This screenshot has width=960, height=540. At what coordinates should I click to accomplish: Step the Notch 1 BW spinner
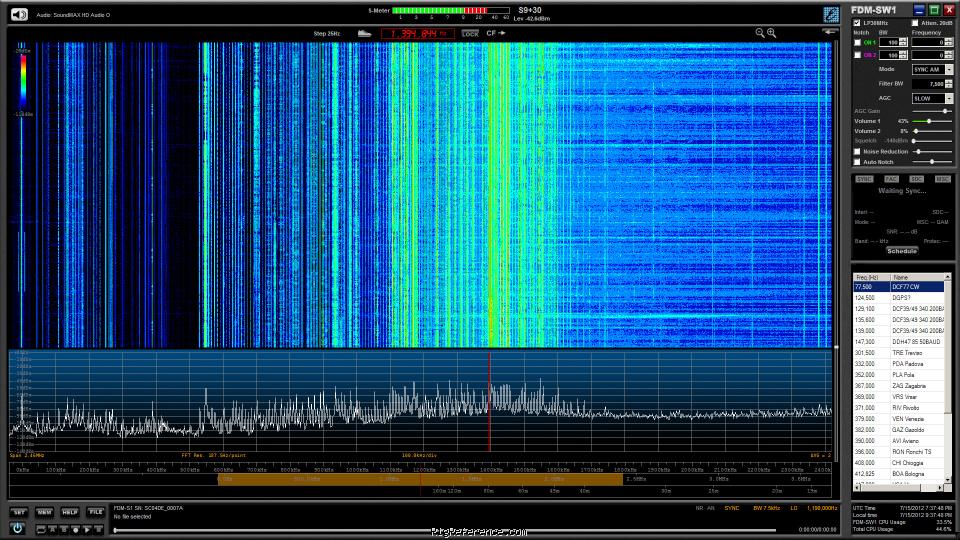point(902,42)
